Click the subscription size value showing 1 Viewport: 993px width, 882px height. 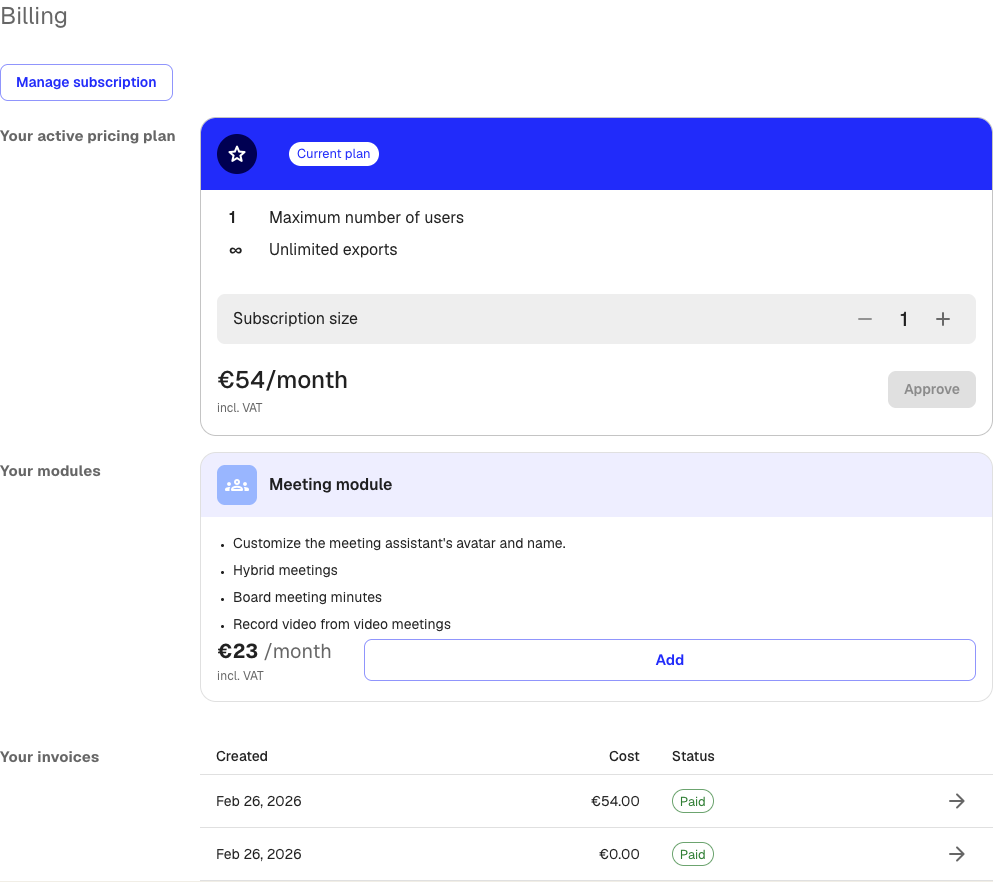[x=903, y=318]
